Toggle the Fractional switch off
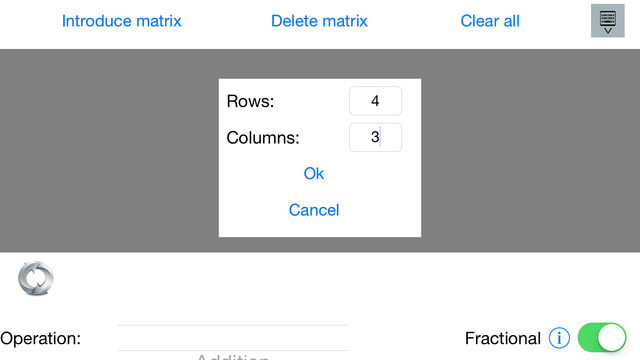This screenshot has width=640, height=360. [602, 338]
